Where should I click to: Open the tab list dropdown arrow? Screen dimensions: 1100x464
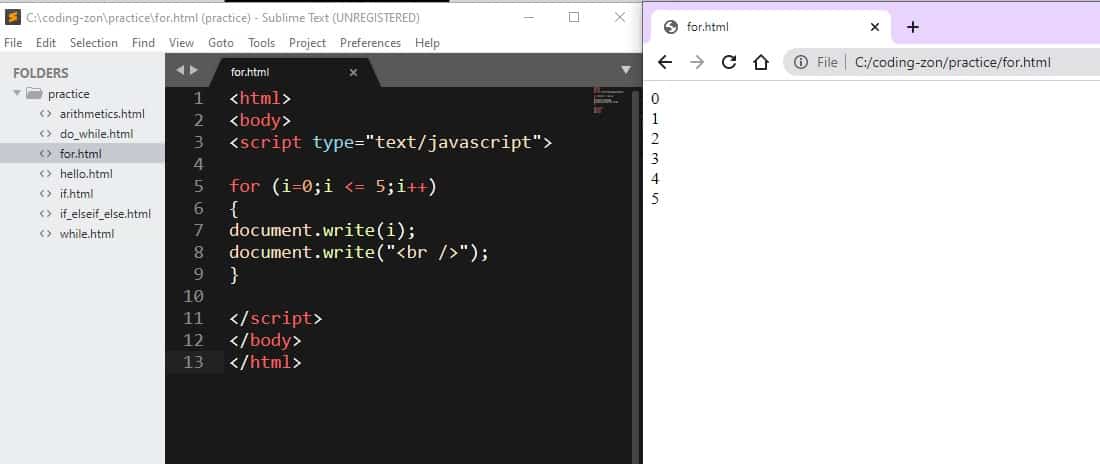(x=626, y=70)
